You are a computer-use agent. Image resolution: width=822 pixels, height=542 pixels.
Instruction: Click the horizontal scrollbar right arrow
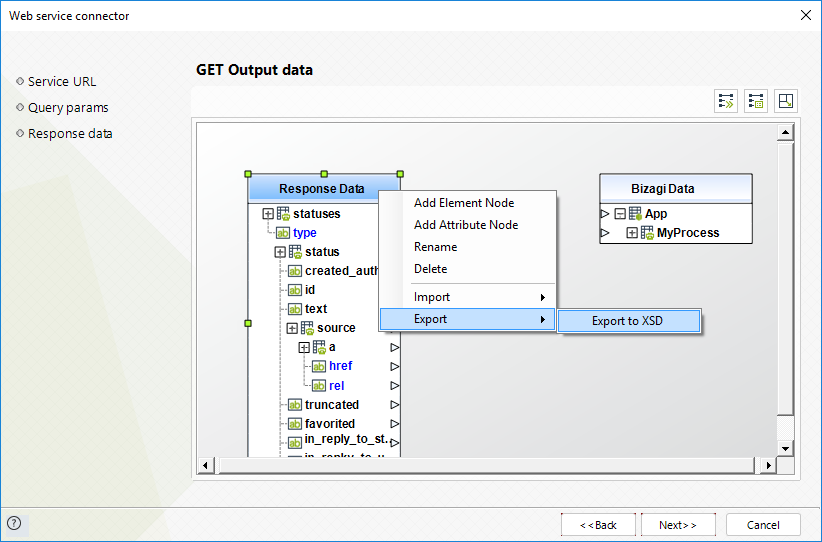[769, 465]
